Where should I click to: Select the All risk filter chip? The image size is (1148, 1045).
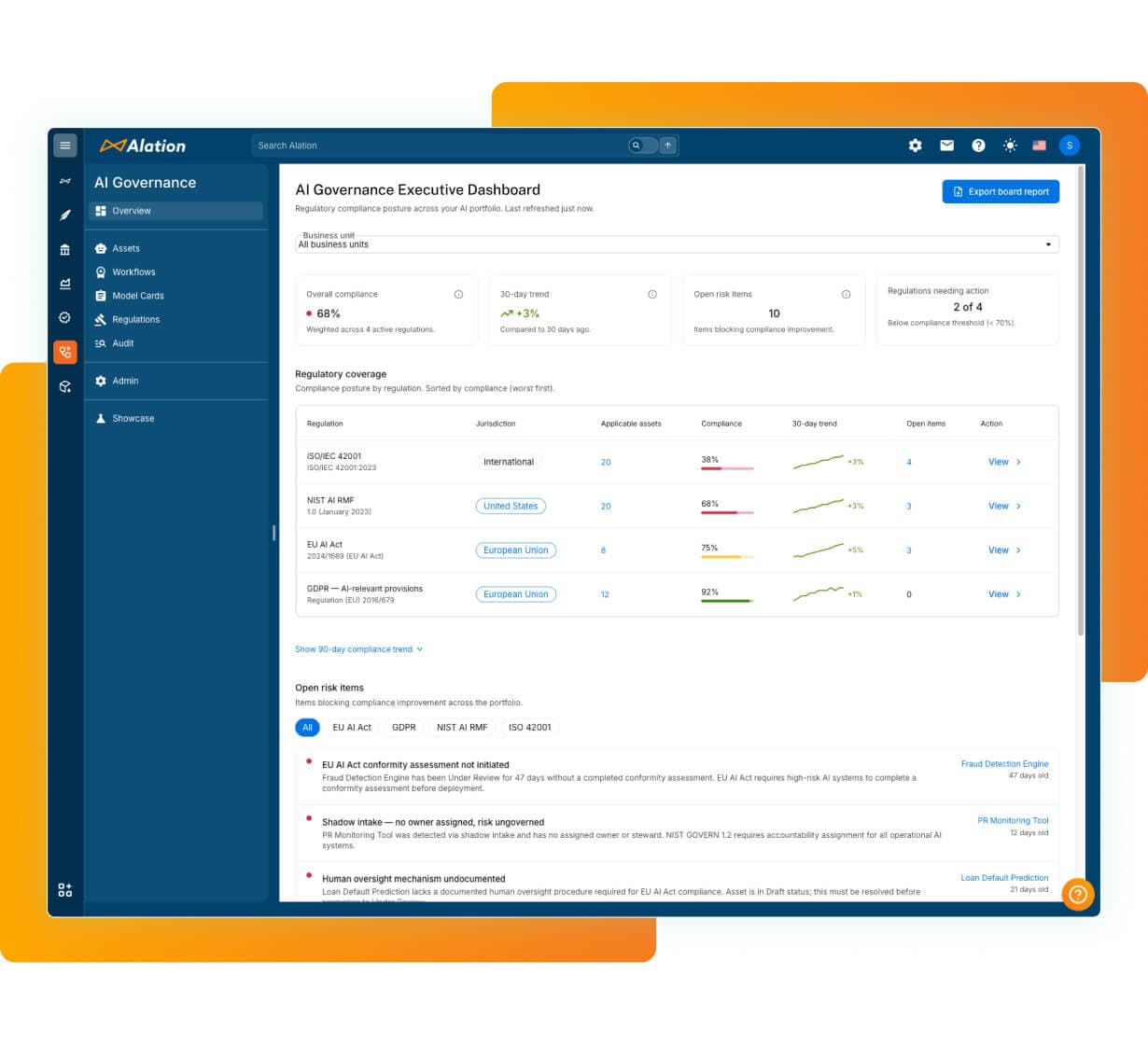(307, 728)
